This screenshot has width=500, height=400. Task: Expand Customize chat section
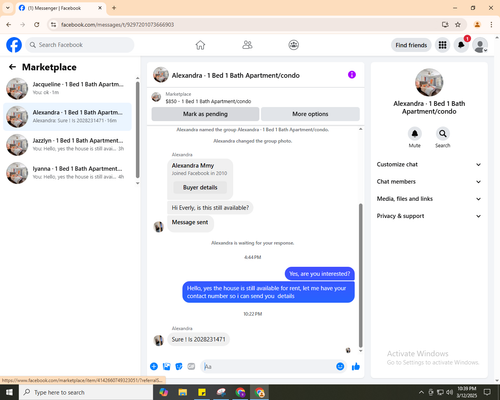coord(429,164)
